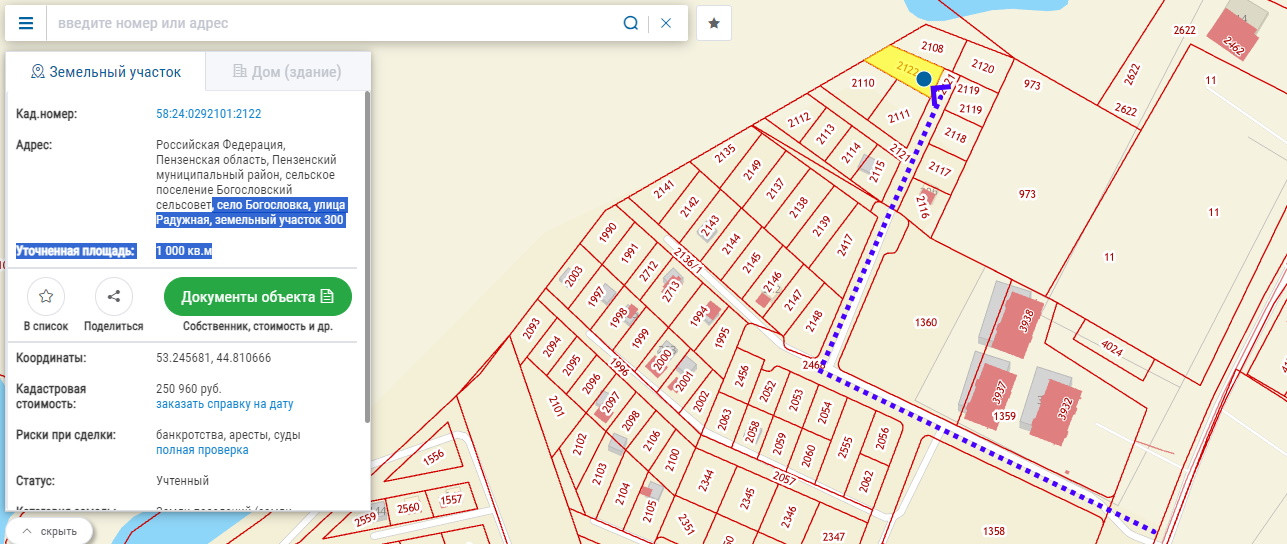Click parcel 2093 on map

[x=532, y=329]
